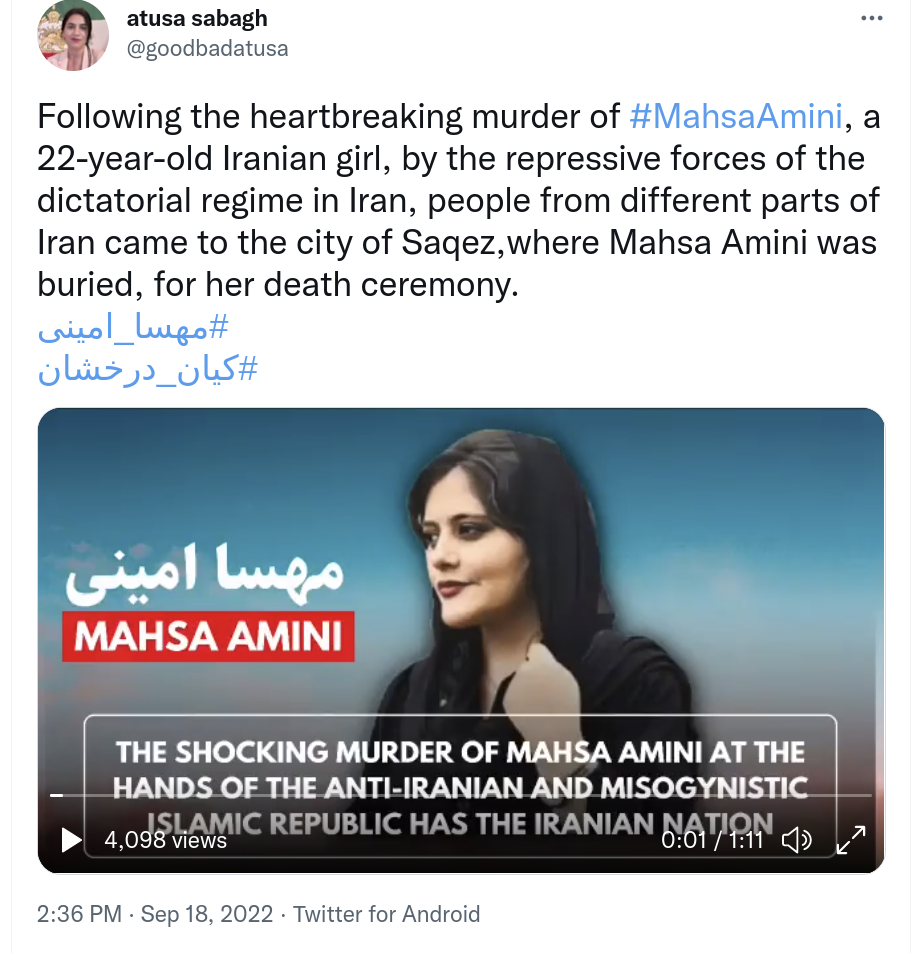Open atusa sabagh's profile picture
920x953 pixels.
click(x=73, y=35)
